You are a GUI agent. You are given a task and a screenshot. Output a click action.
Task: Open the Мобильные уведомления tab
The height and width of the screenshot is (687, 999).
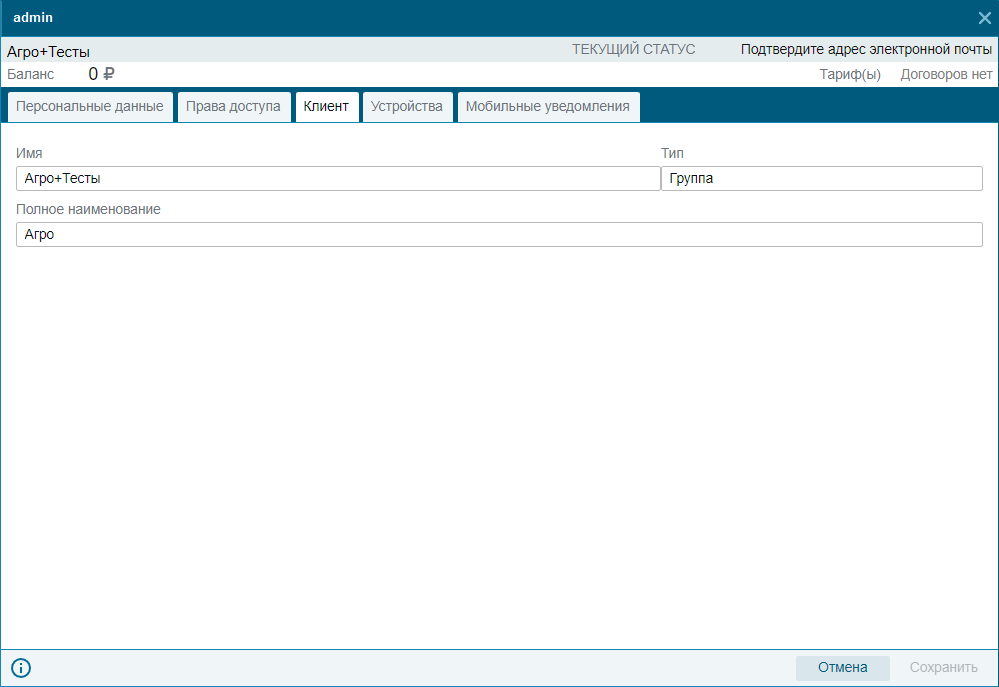(x=547, y=106)
